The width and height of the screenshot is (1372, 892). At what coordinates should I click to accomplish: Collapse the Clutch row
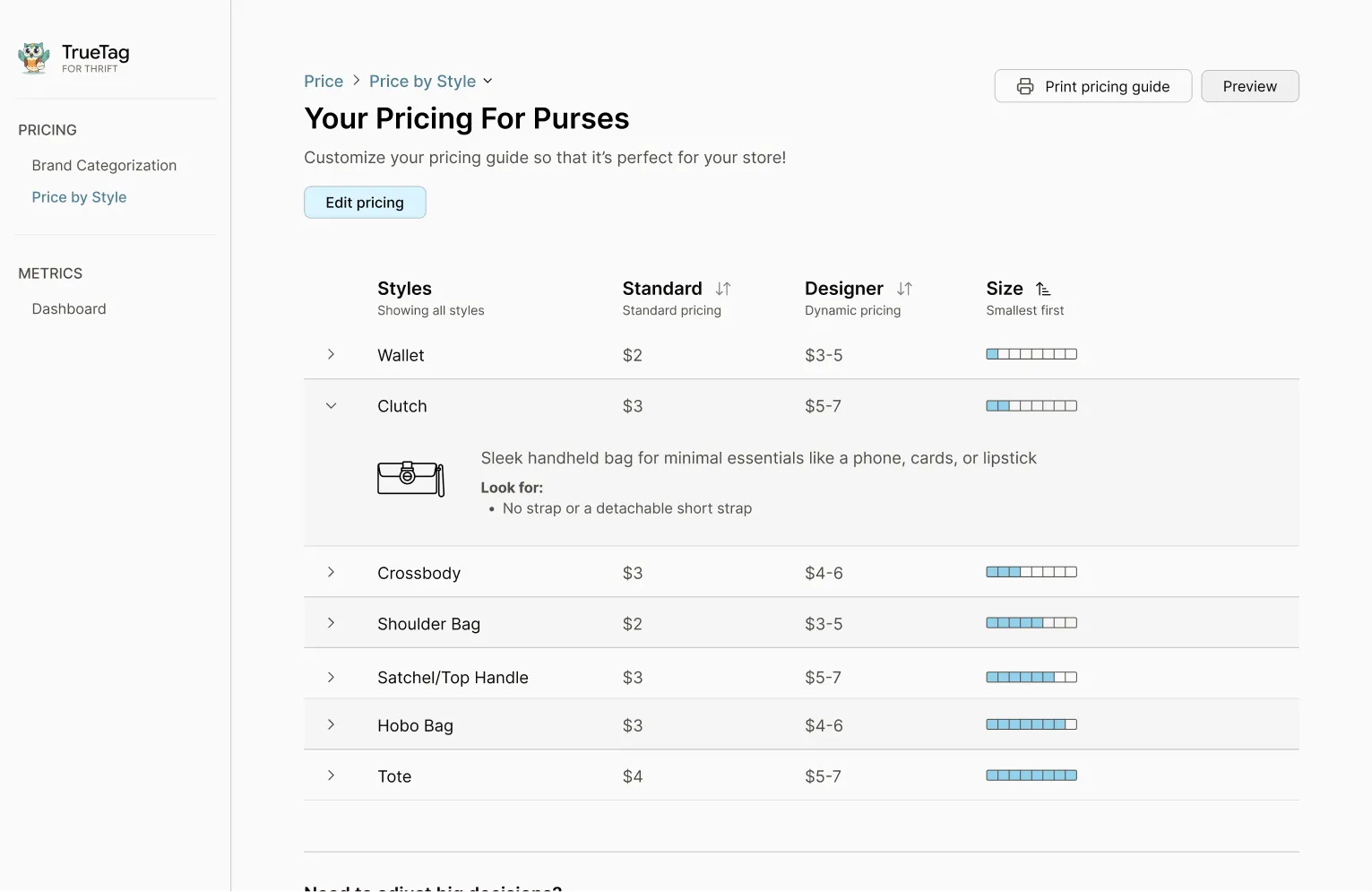331,406
